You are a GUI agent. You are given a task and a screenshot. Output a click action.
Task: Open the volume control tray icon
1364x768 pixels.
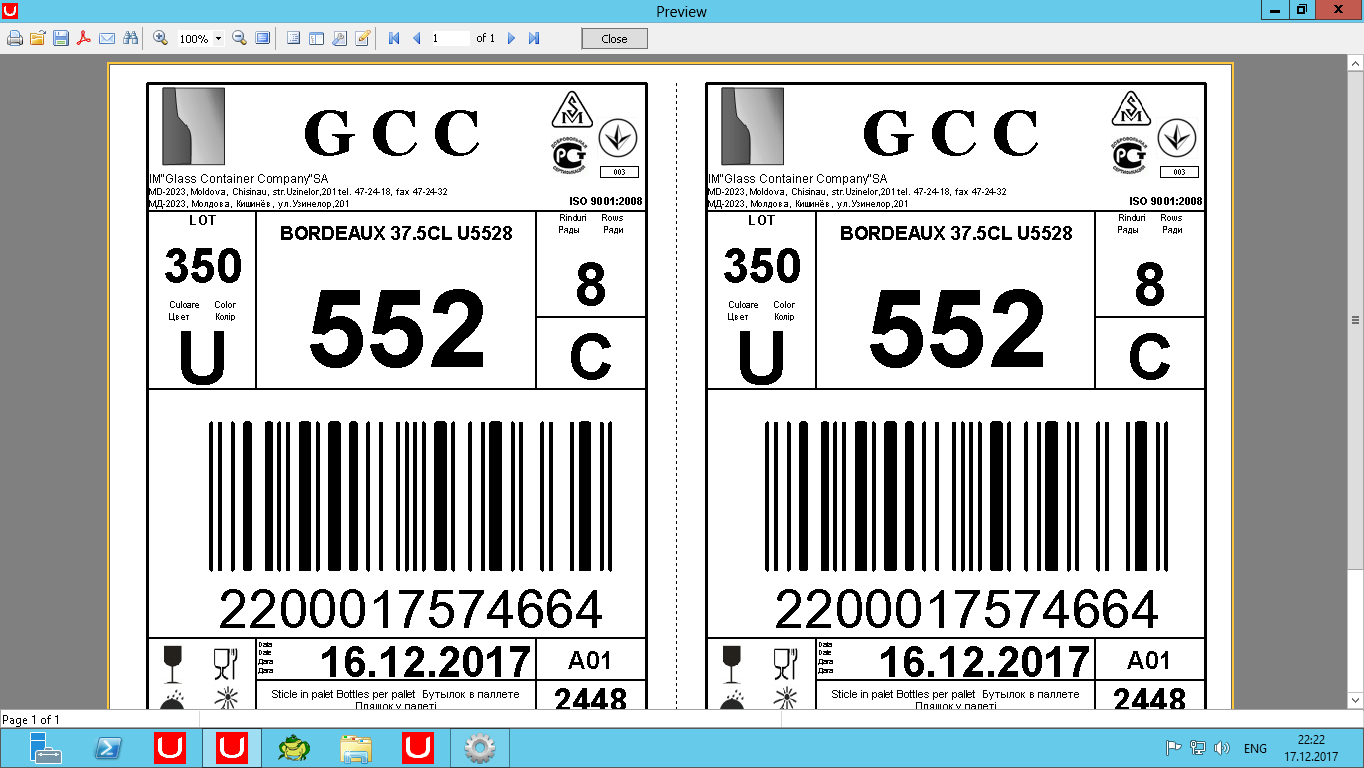pyautogui.click(x=1221, y=748)
